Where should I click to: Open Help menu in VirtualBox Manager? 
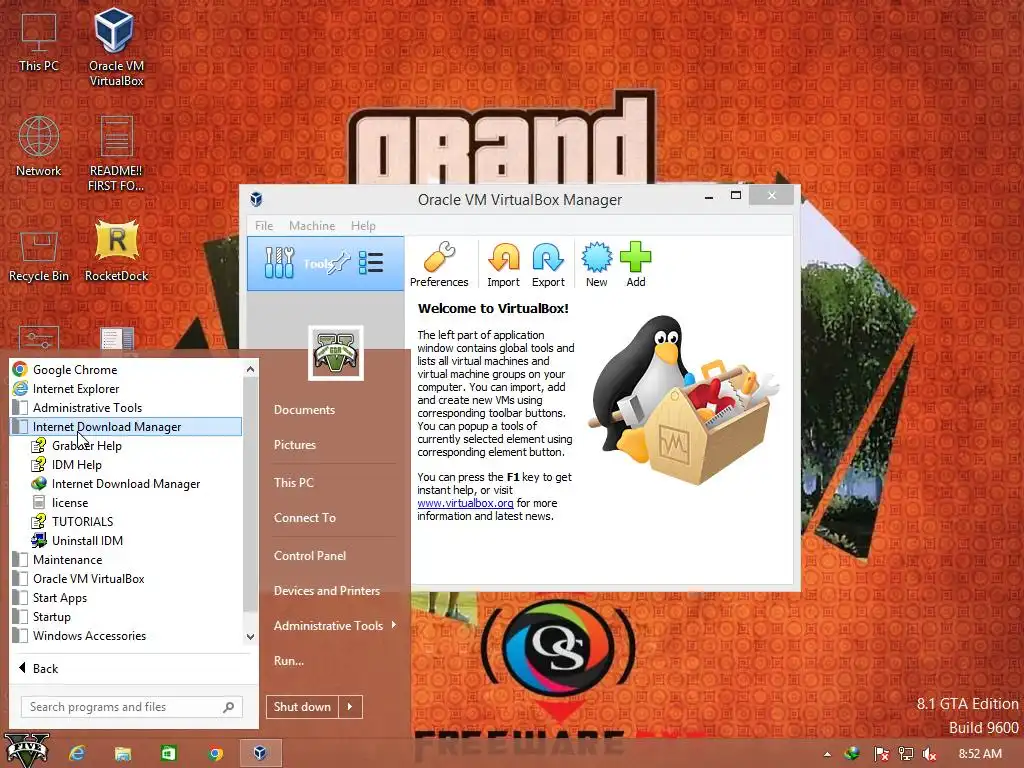click(x=363, y=225)
